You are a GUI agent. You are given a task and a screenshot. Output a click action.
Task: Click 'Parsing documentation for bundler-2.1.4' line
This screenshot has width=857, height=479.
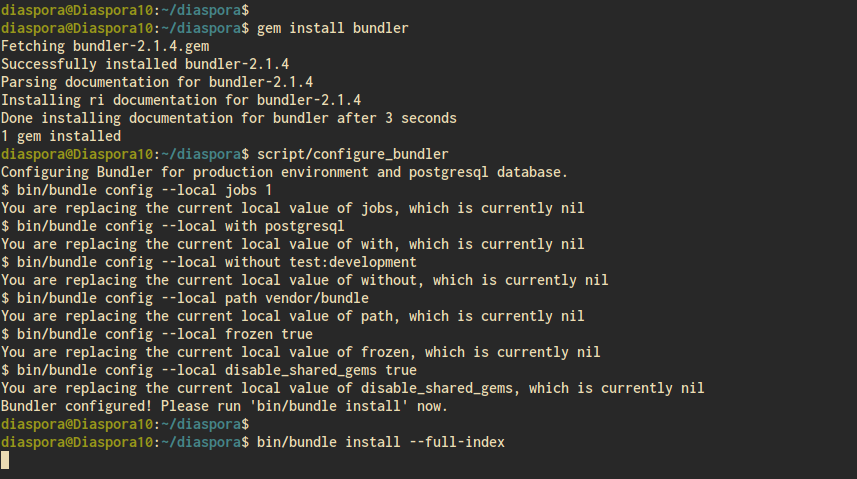[157, 83]
